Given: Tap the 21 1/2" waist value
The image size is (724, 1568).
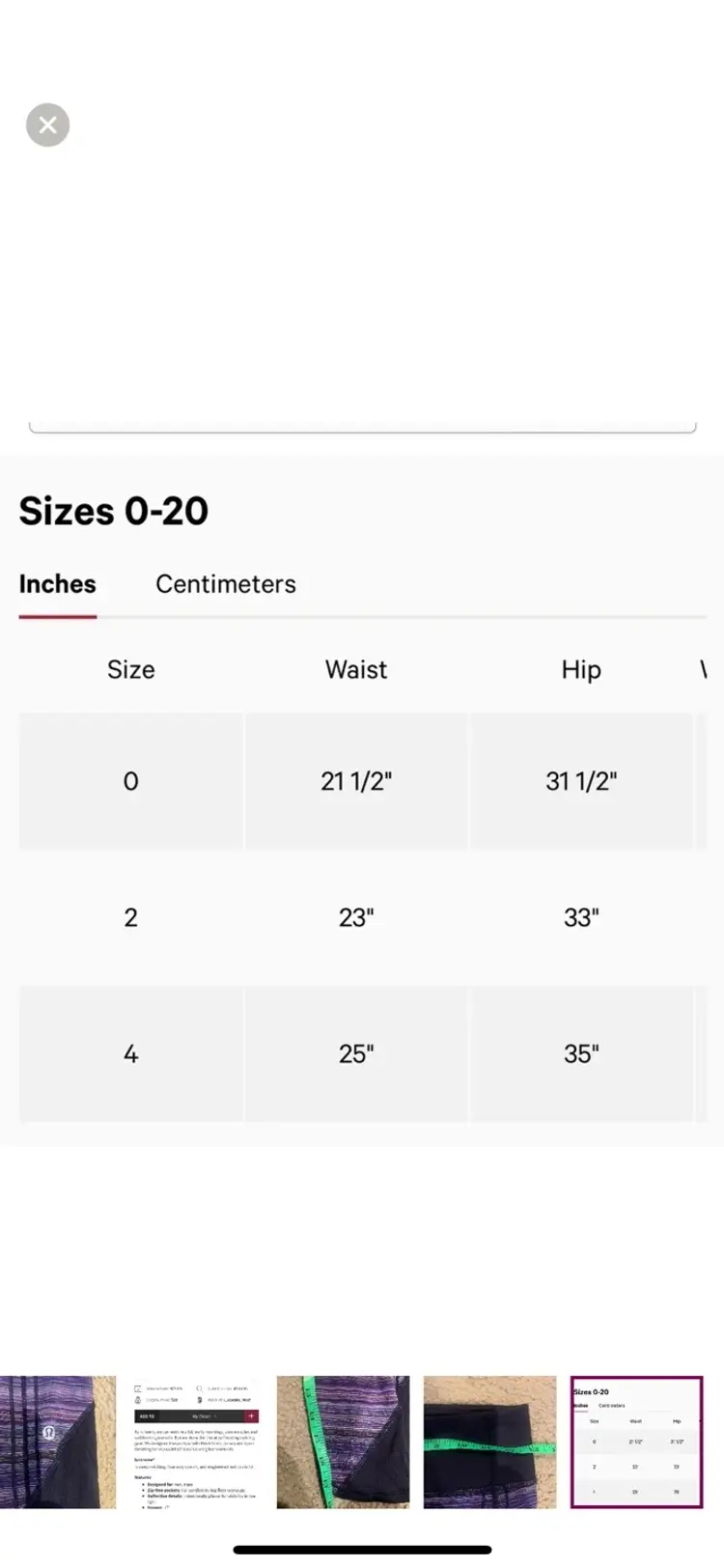Looking at the screenshot, I should click(x=355, y=781).
